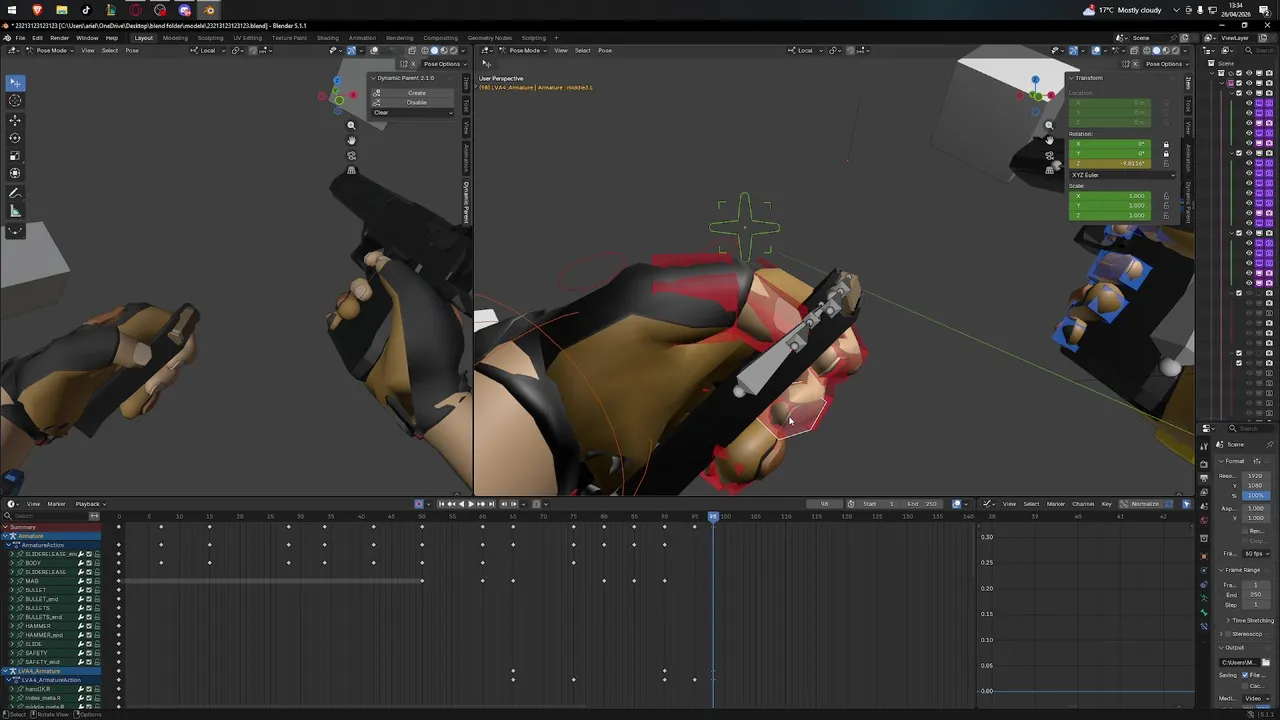Click the current frame marker at 98
This screenshot has width=1280, height=720.
point(713,516)
